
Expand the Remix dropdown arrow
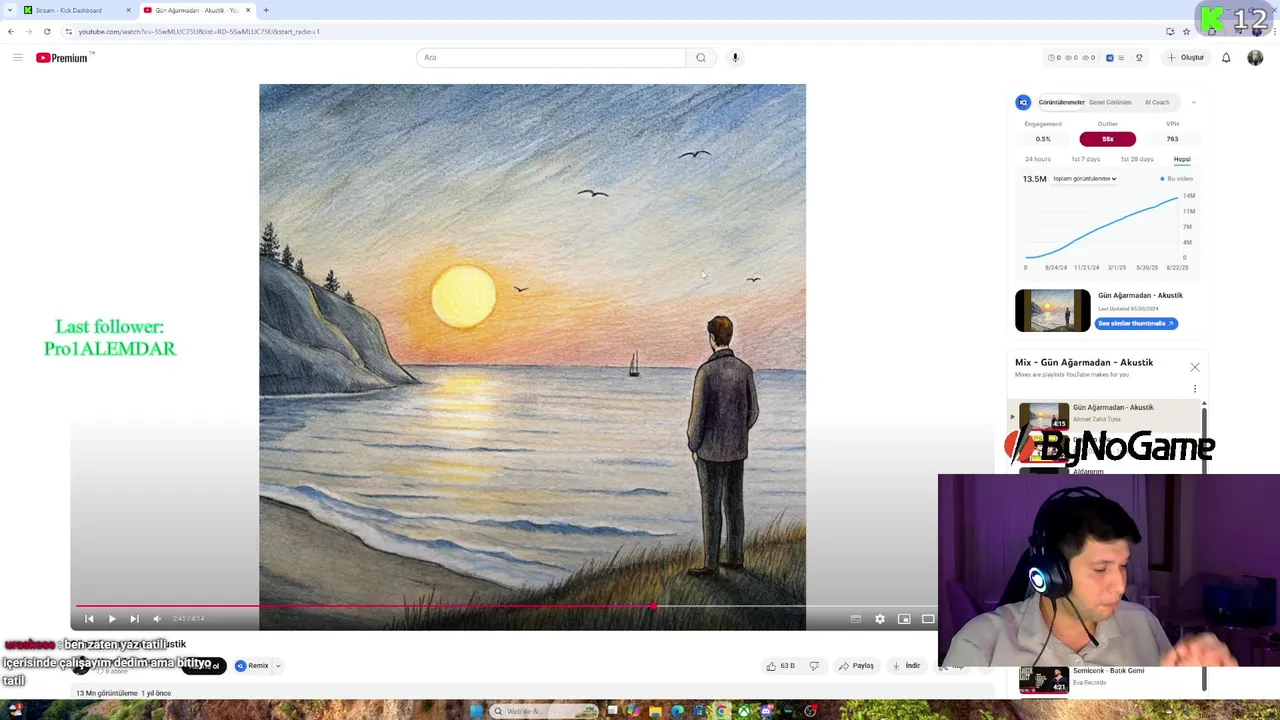pyautogui.click(x=278, y=666)
